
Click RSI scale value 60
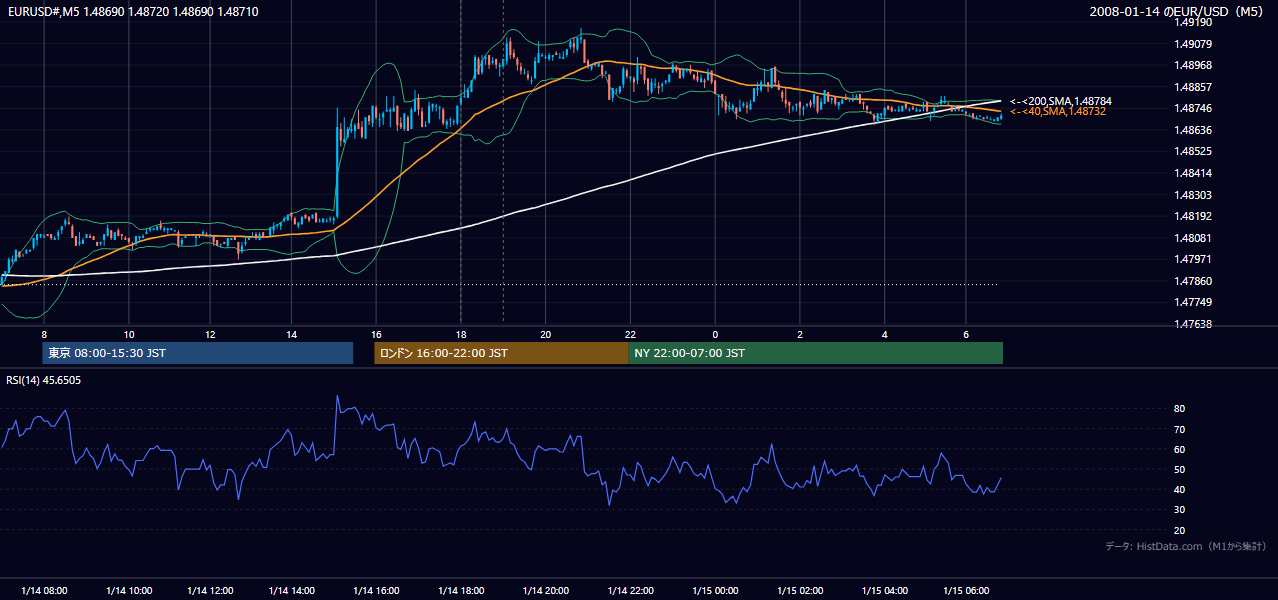click(x=1180, y=449)
